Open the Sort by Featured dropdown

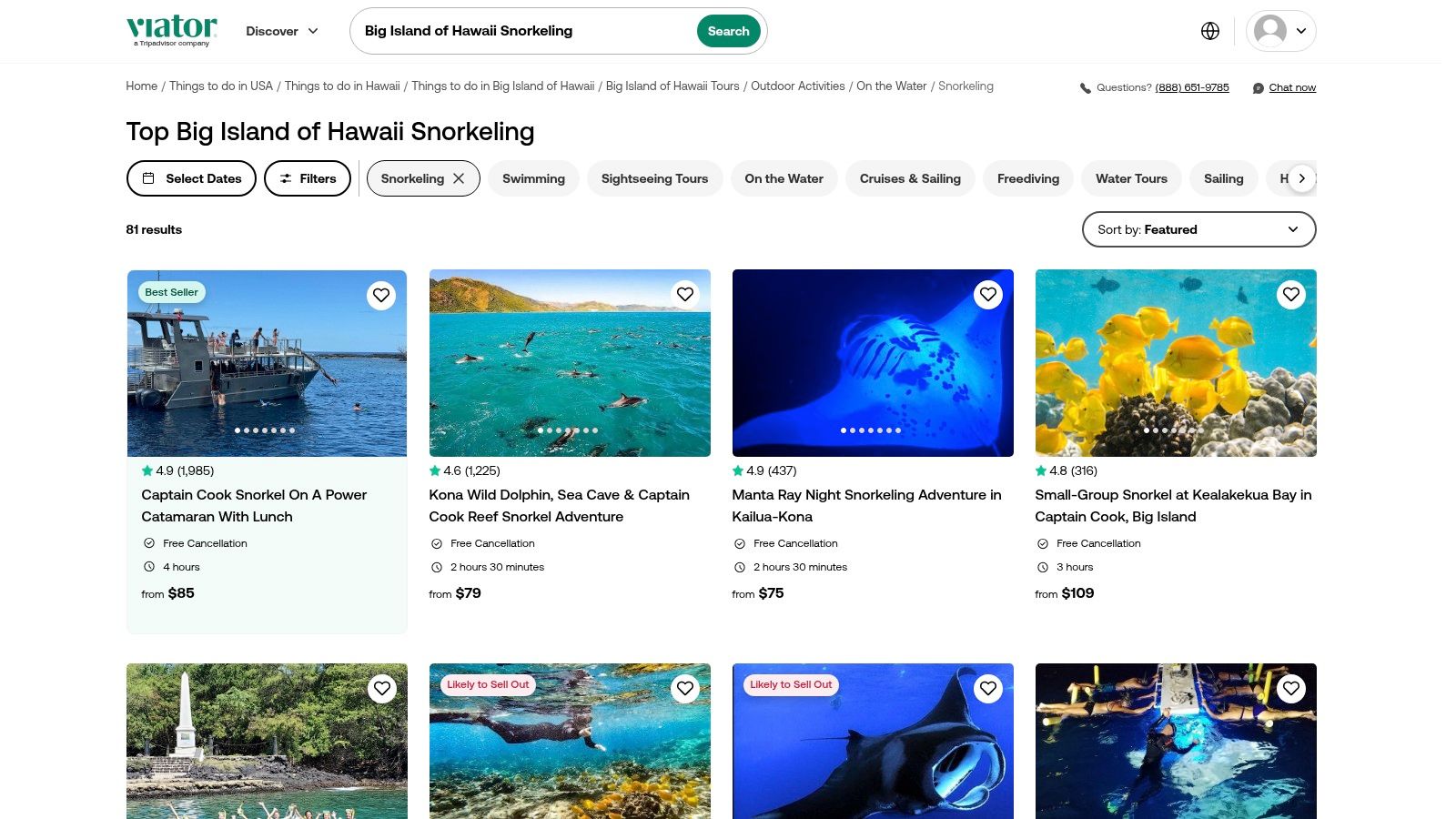(1198, 229)
